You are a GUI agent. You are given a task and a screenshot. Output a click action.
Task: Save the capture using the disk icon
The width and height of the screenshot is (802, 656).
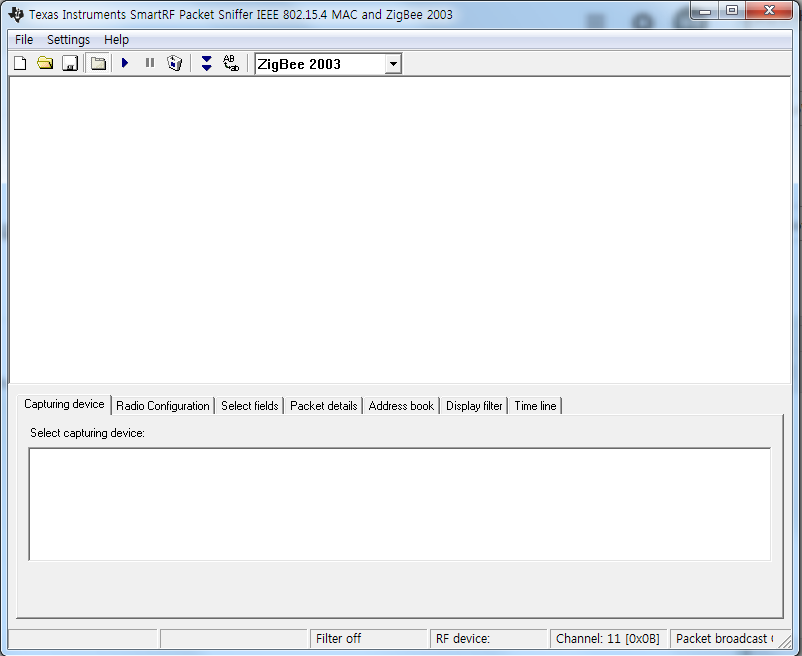[x=70, y=63]
